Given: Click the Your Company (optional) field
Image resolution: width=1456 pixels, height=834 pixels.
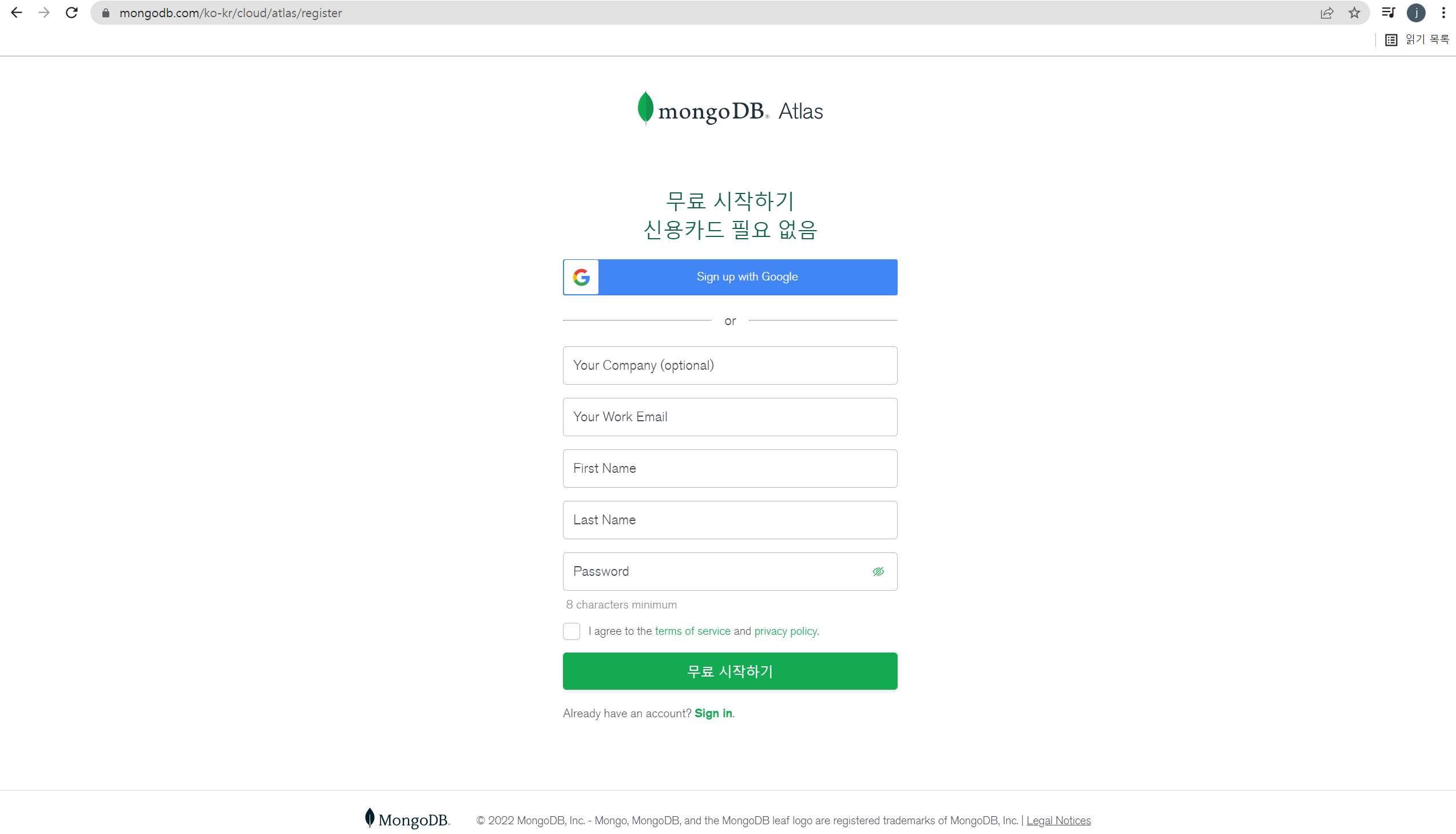Looking at the screenshot, I should click(x=730, y=365).
